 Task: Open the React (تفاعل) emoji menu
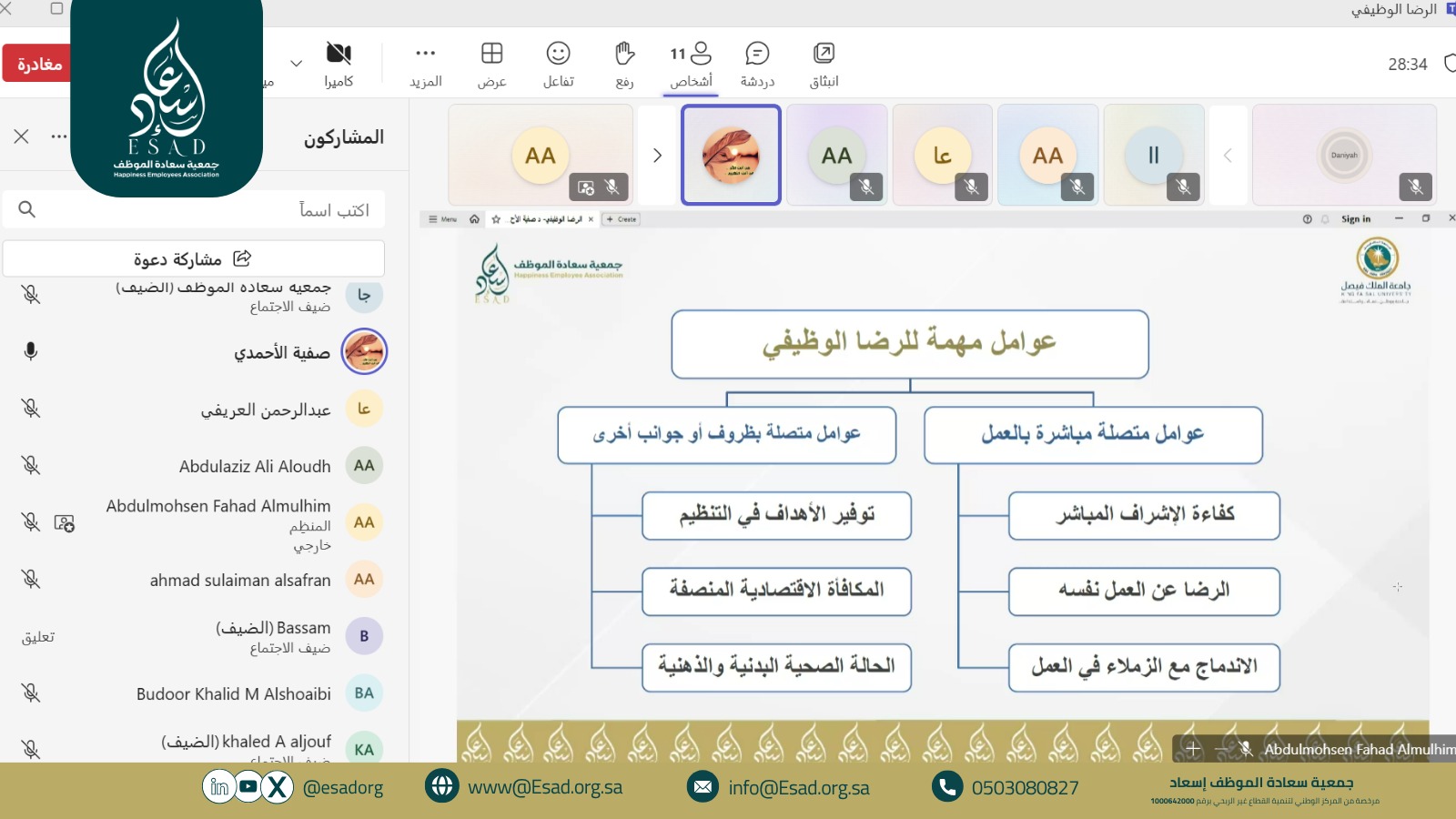(558, 64)
